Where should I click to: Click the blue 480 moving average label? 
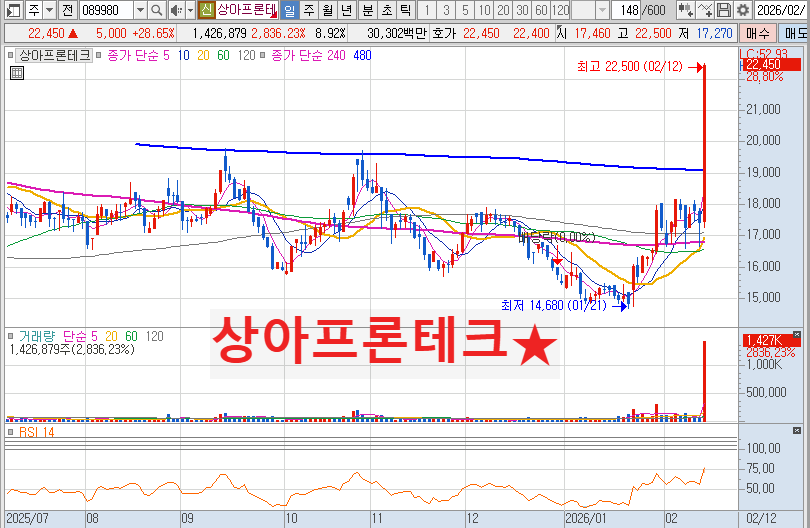pos(362,55)
